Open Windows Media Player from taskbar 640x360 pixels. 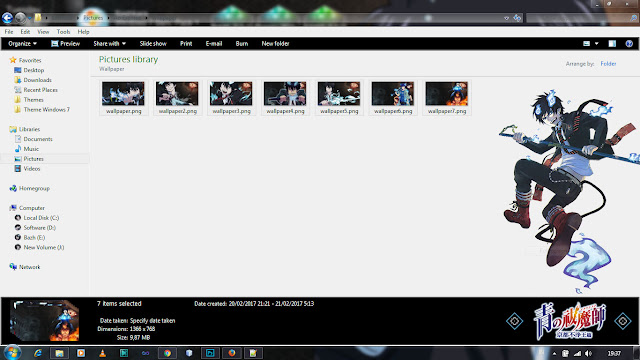(81, 353)
